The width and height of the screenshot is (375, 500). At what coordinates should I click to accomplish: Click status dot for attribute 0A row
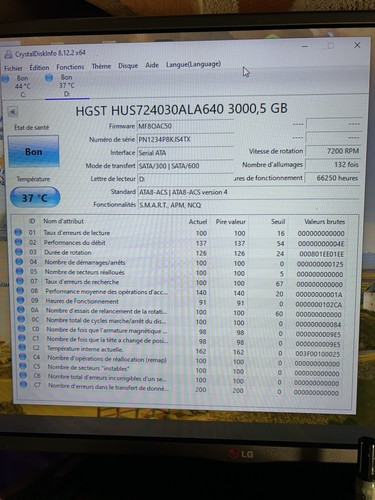(21, 309)
